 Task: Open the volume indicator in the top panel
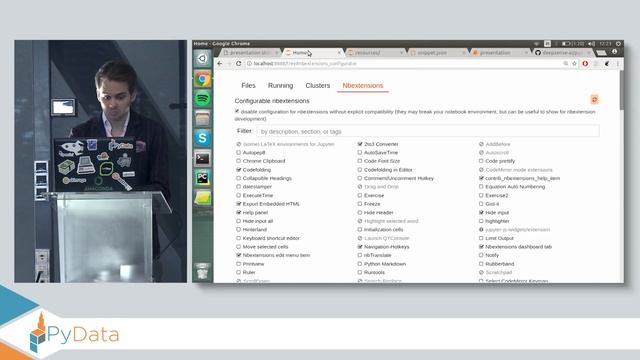[591, 44]
